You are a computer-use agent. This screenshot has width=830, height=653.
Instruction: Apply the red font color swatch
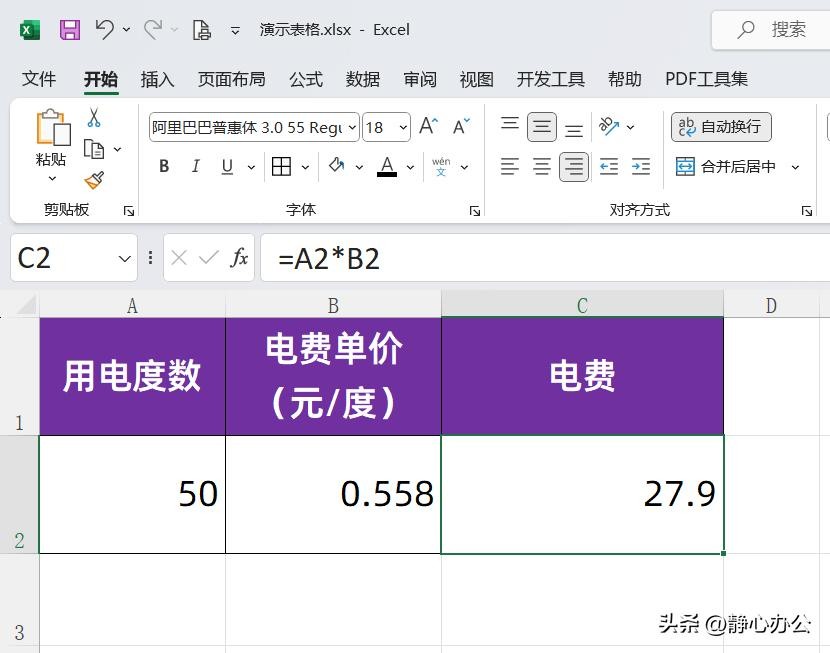(387, 167)
